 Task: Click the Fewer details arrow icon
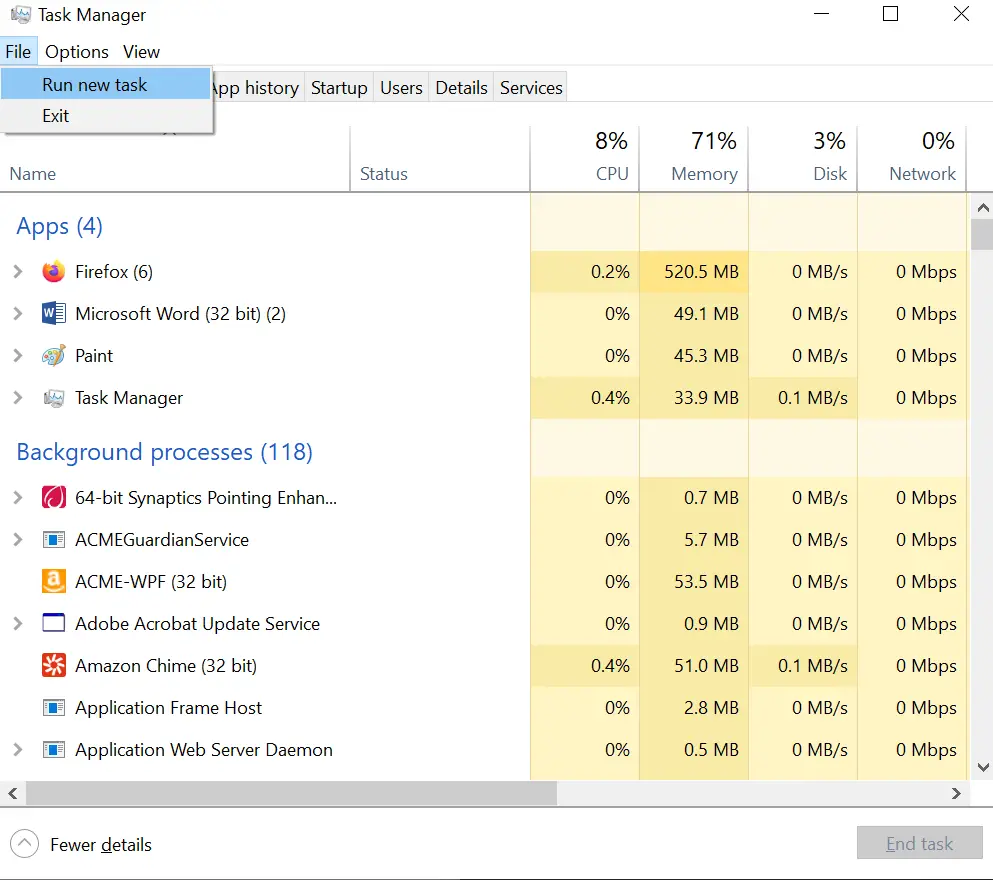click(x=24, y=844)
